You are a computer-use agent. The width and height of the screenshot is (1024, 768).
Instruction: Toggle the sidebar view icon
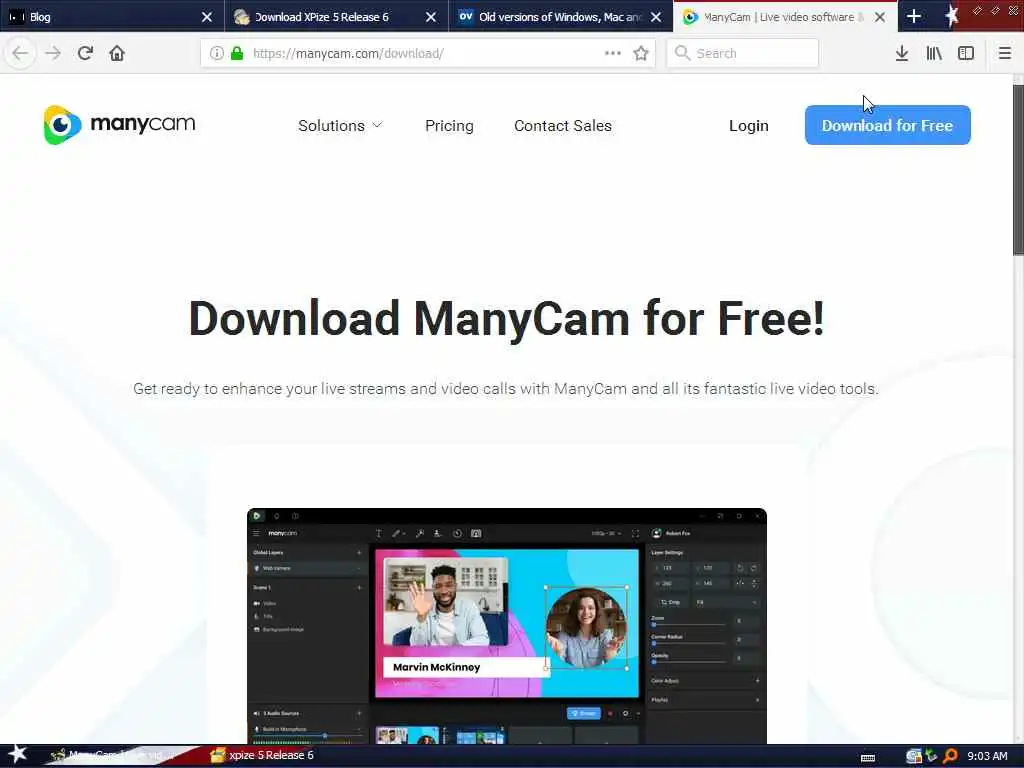pos(966,53)
